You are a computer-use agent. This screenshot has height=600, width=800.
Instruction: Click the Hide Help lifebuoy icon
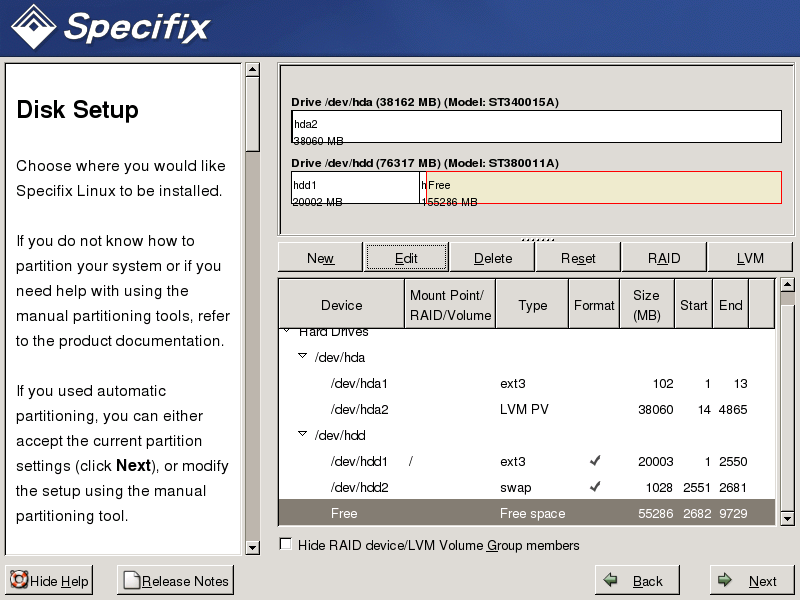pos(18,581)
